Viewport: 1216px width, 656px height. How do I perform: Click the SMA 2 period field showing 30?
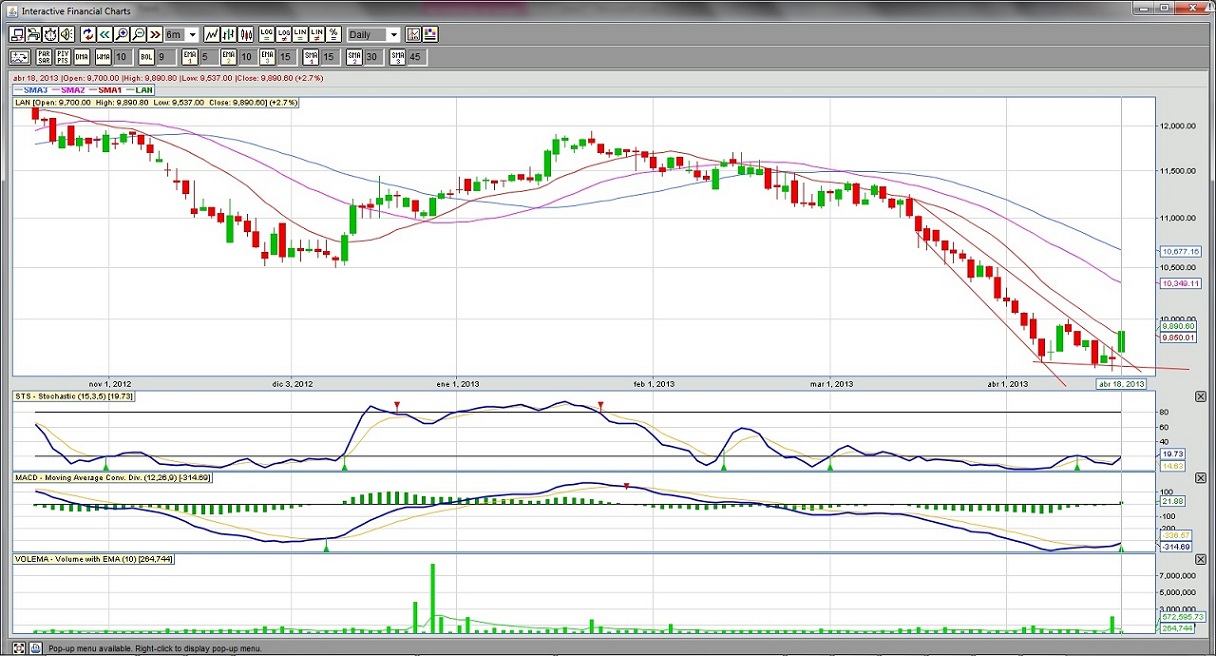[371, 57]
